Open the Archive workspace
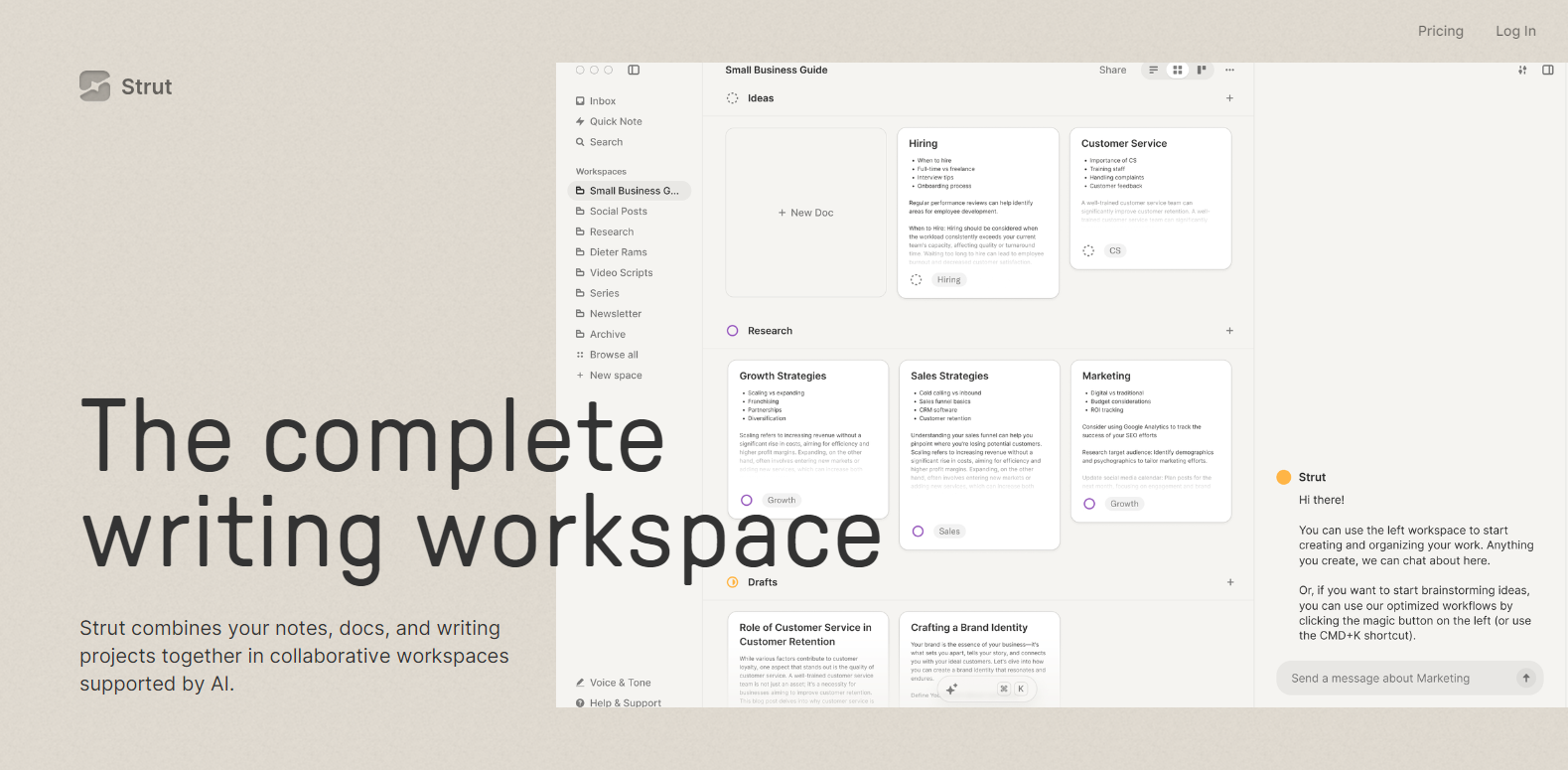The image size is (1568, 770). [x=601, y=335]
